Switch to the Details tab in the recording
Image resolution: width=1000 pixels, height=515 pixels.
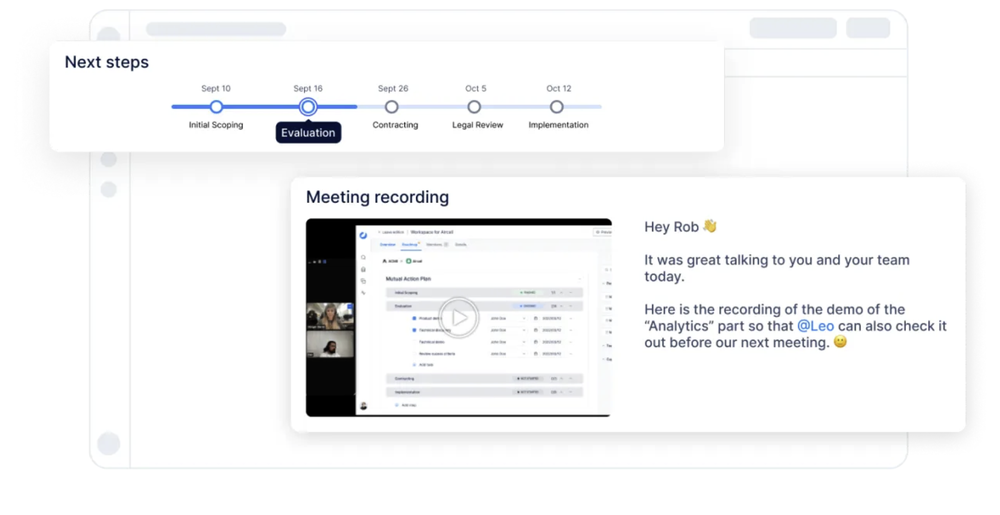click(460, 245)
